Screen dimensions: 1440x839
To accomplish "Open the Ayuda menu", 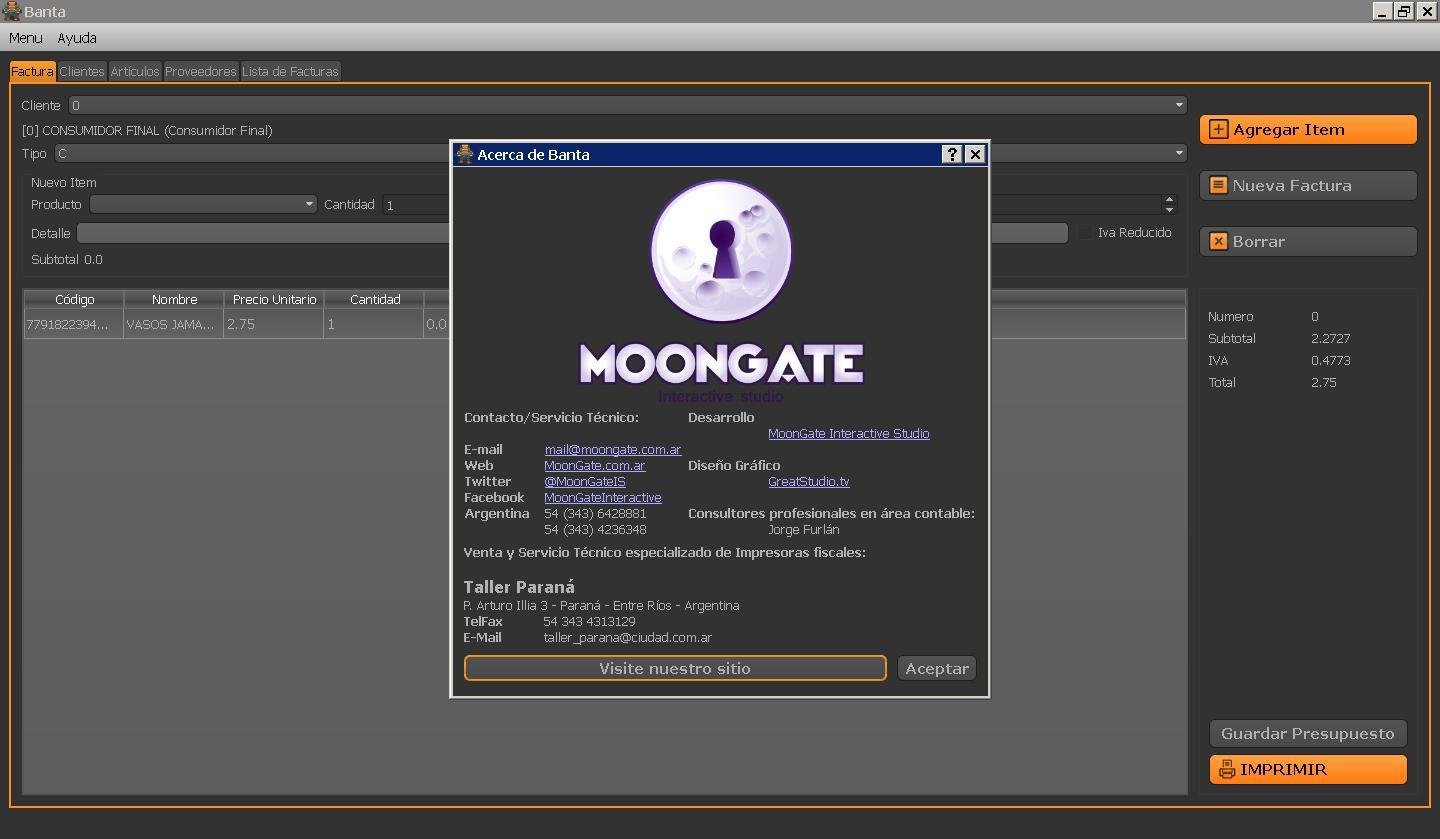I will 77,38.
